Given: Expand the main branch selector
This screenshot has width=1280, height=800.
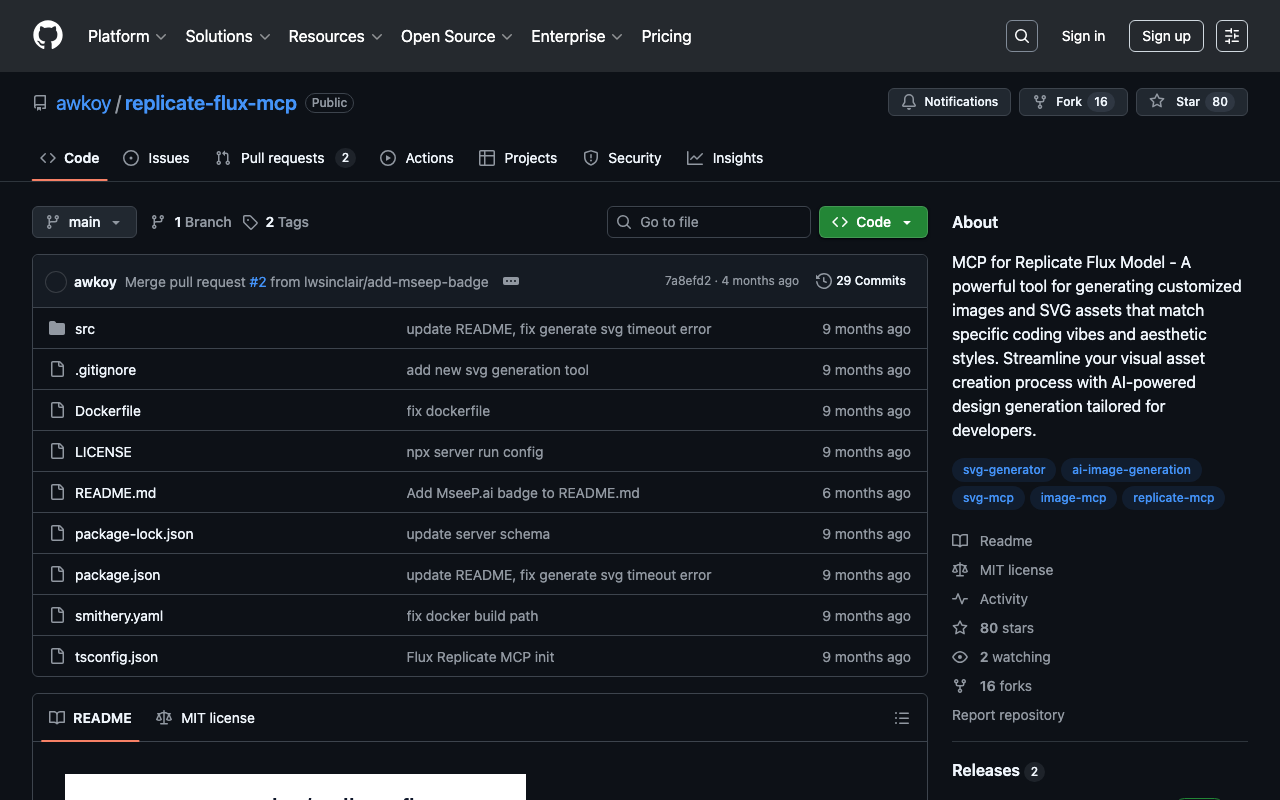Looking at the screenshot, I should point(84,222).
